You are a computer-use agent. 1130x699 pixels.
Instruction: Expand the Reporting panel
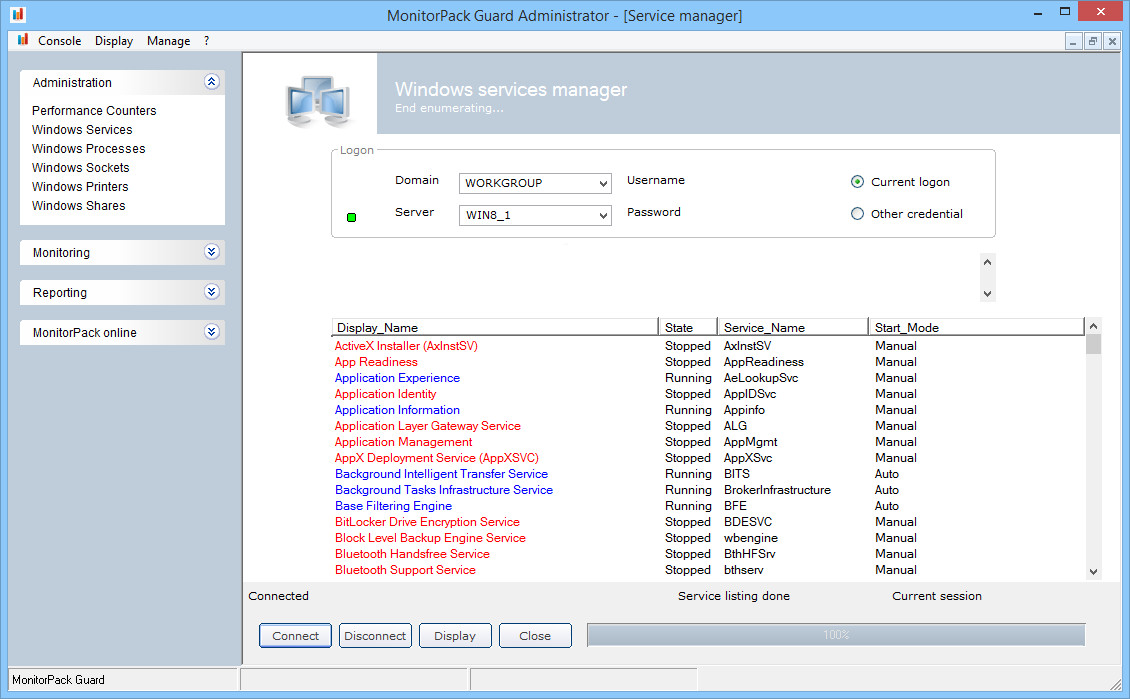(x=211, y=292)
